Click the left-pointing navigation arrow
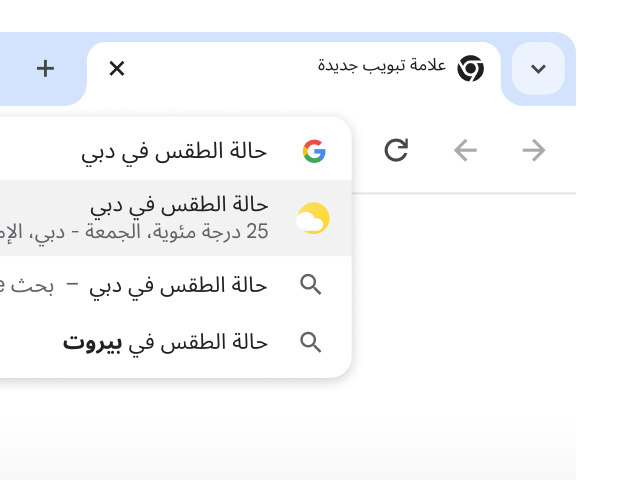Screen dimensions: 640x480 465,151
